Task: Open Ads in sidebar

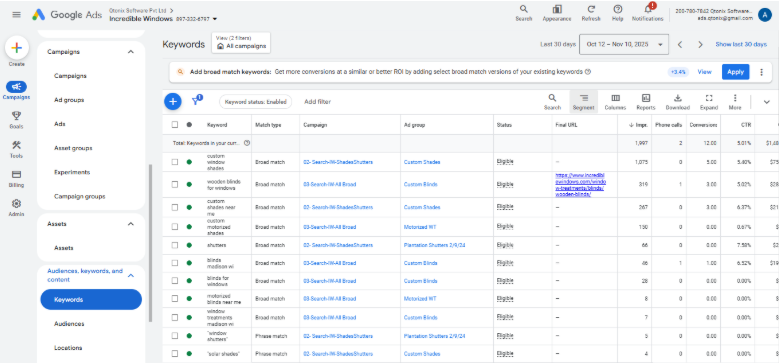Action: pos(60,124)
